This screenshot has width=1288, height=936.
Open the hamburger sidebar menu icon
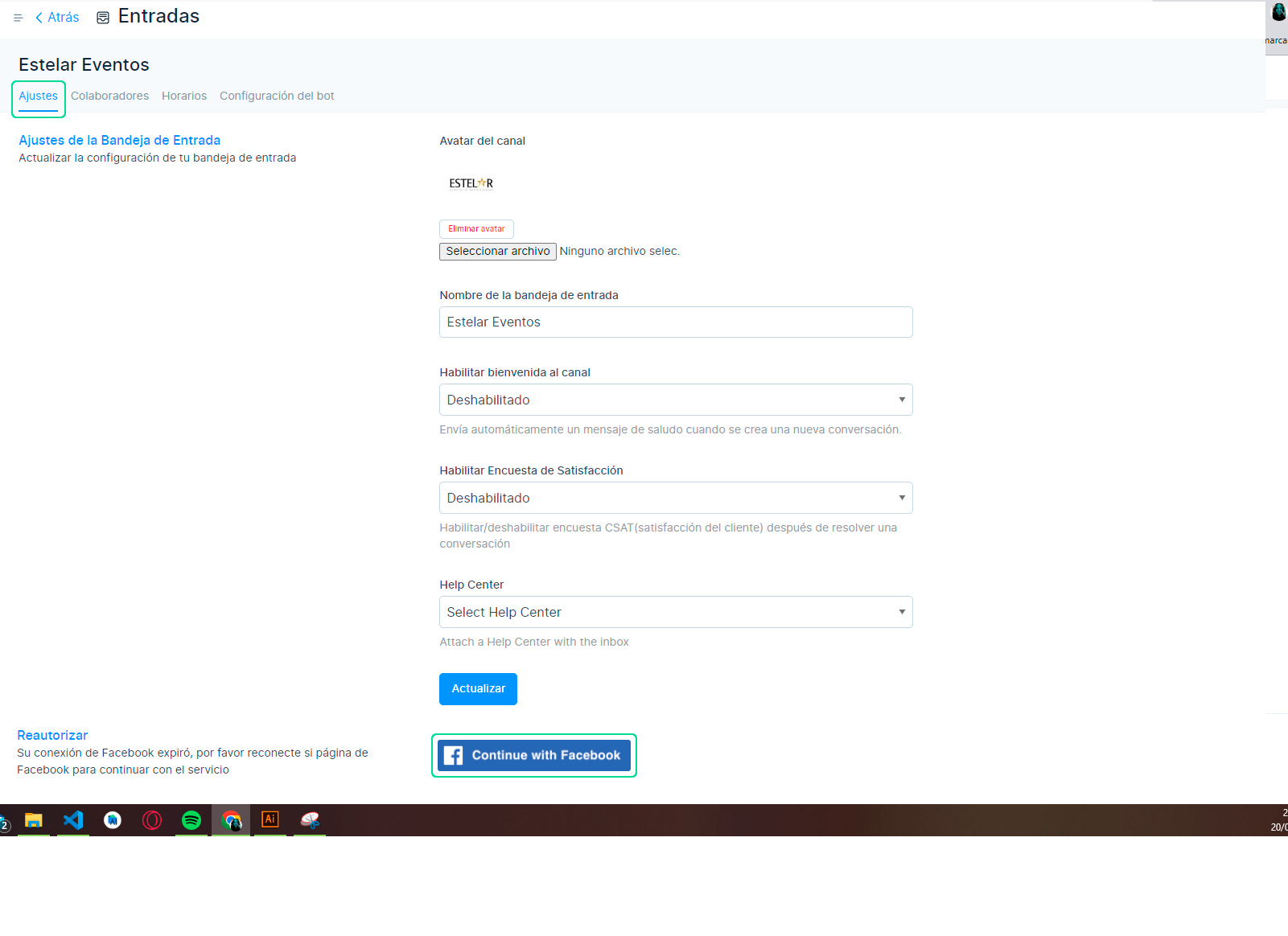coord(18,18)
